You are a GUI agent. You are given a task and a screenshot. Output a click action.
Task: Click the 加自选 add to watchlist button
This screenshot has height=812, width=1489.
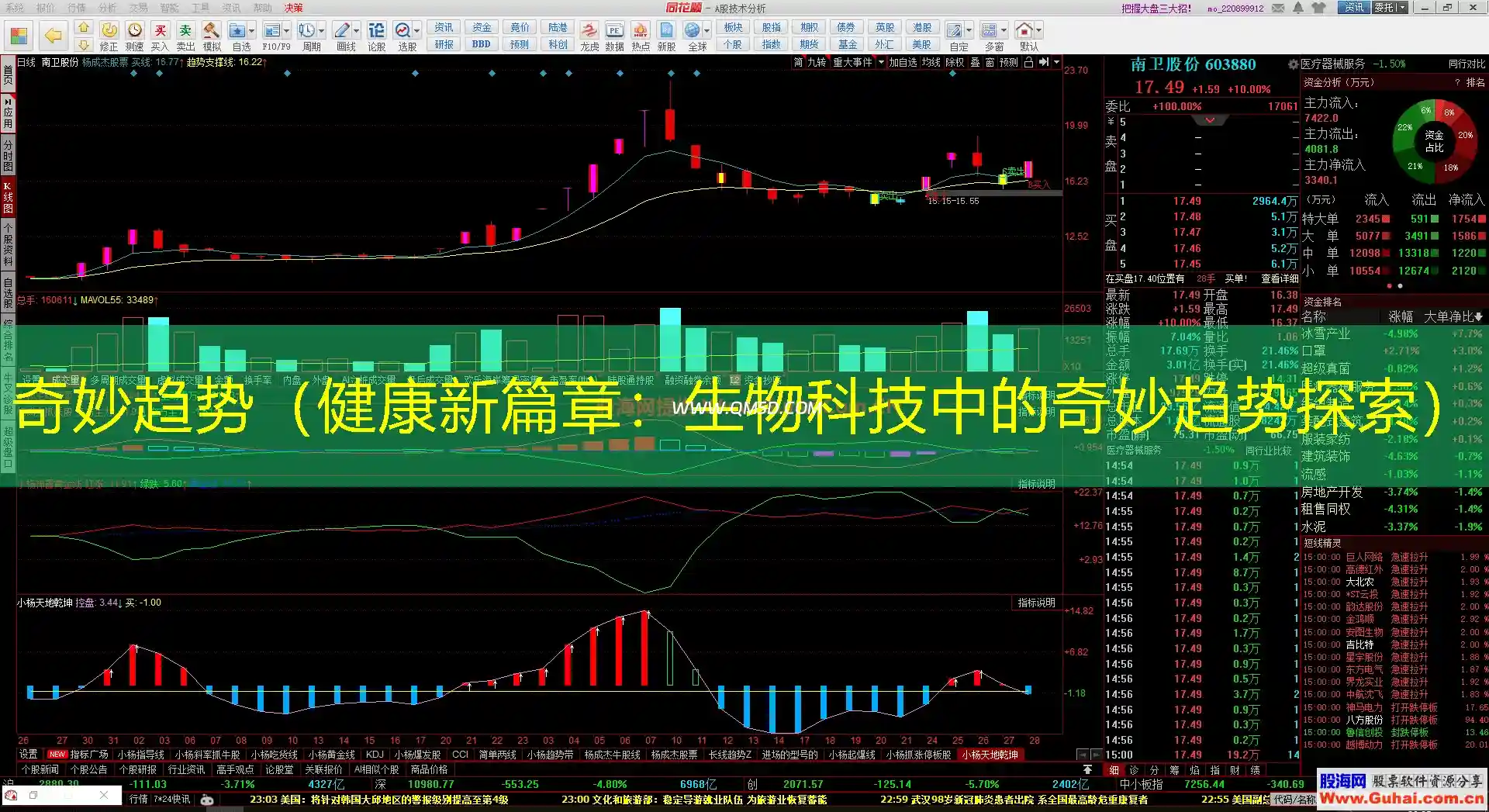(903, 62)
